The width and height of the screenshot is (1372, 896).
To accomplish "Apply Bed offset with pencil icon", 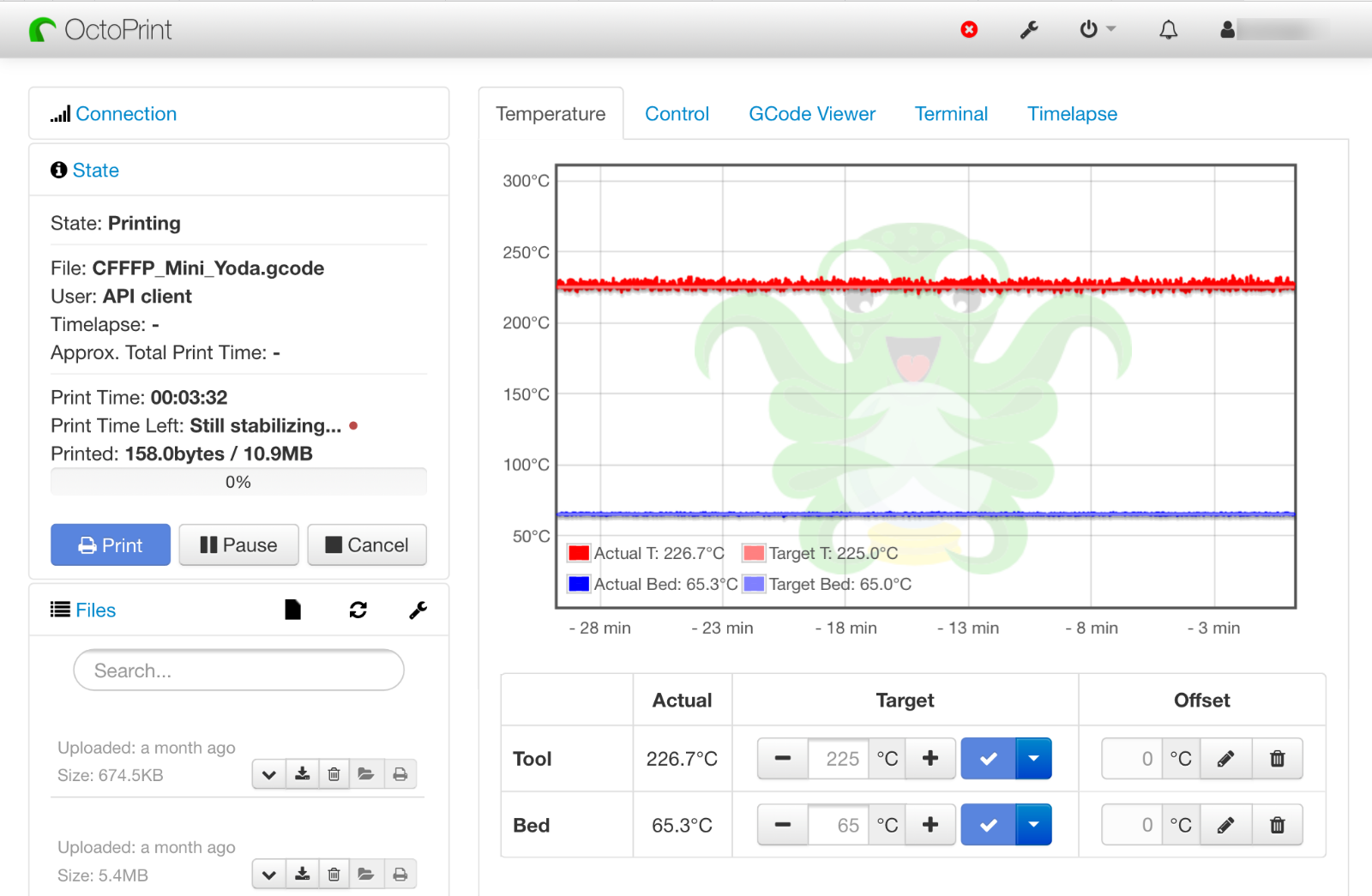I will tap(1226, 825).
